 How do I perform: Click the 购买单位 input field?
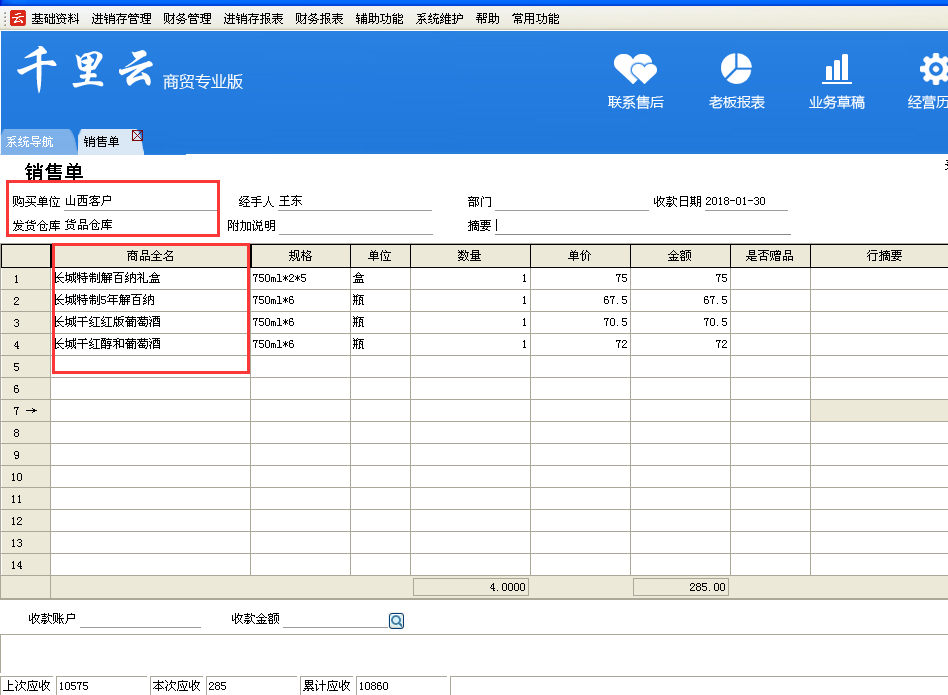(138, 201)
